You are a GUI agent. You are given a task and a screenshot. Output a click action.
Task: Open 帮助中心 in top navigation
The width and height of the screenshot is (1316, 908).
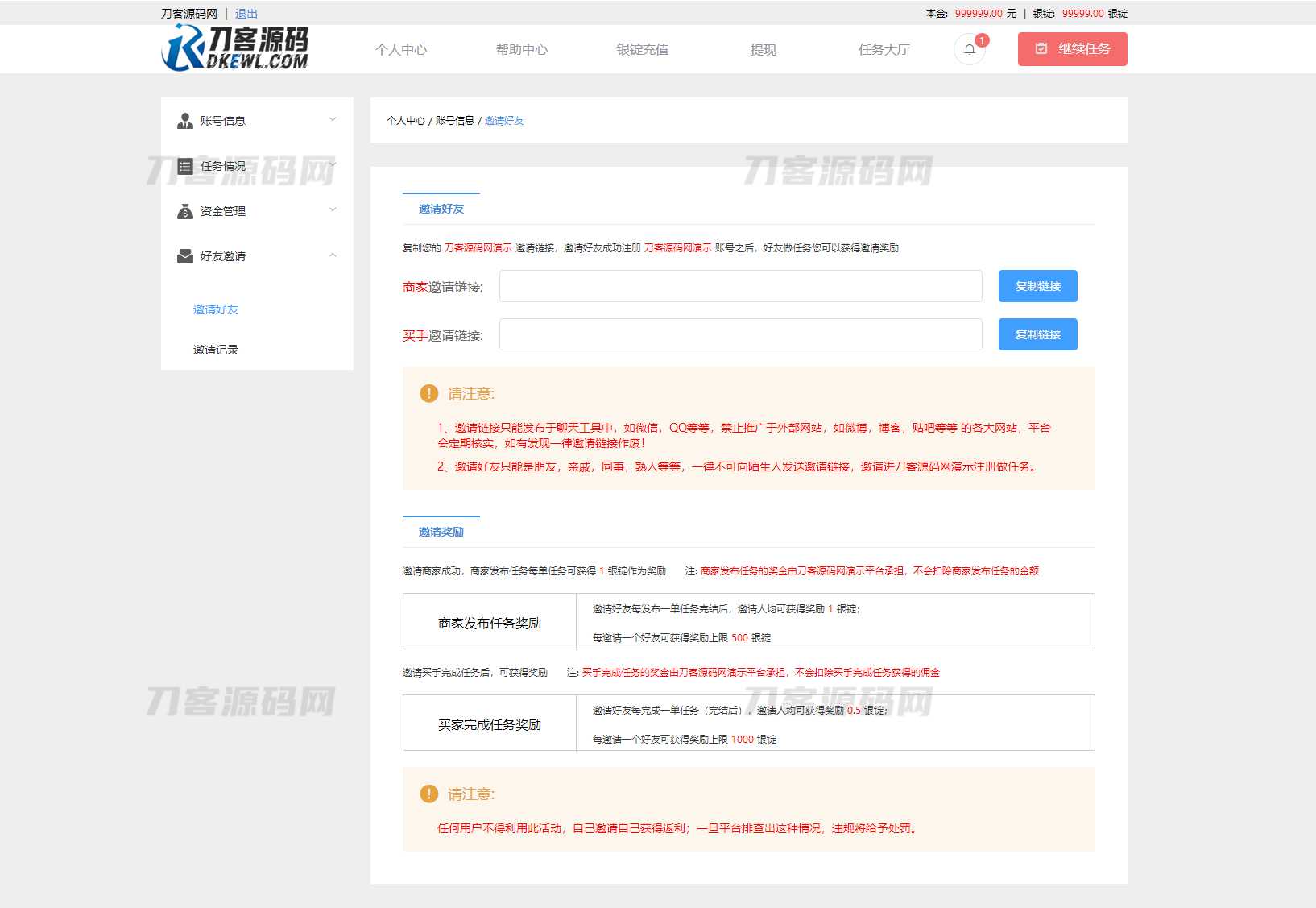tap(522, 50)
